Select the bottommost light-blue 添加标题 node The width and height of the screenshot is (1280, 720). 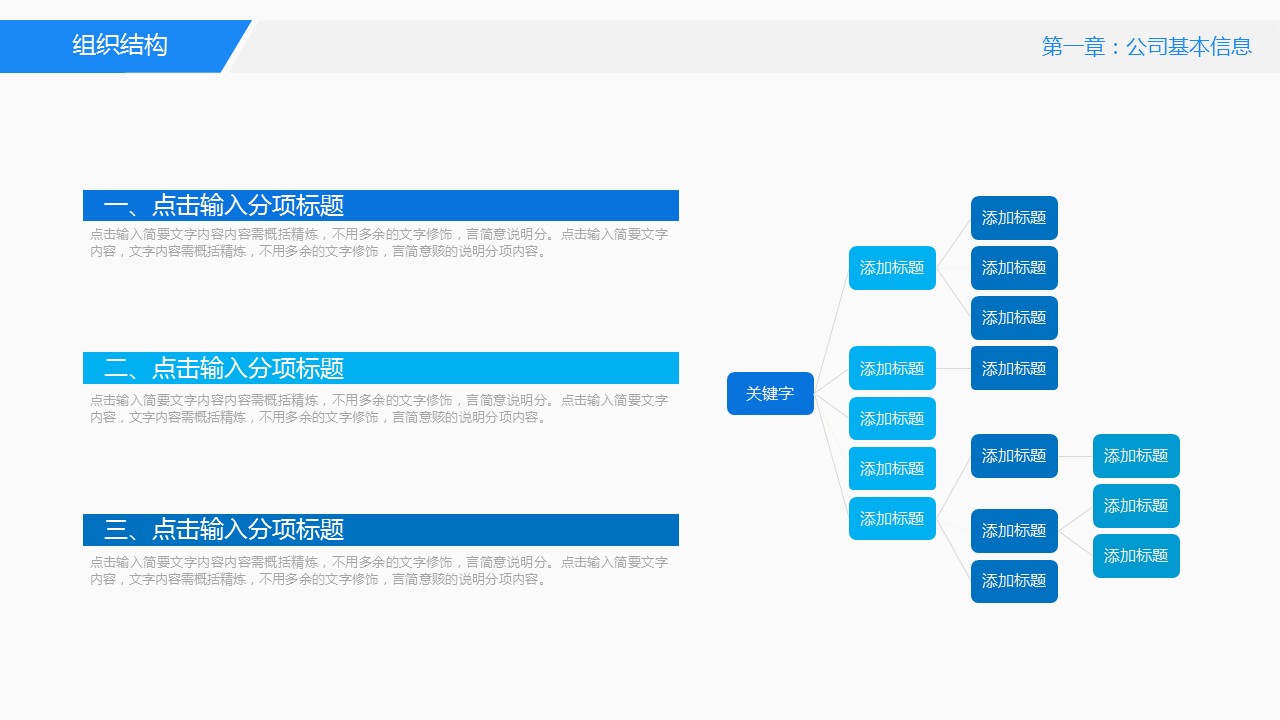(892, 519)
